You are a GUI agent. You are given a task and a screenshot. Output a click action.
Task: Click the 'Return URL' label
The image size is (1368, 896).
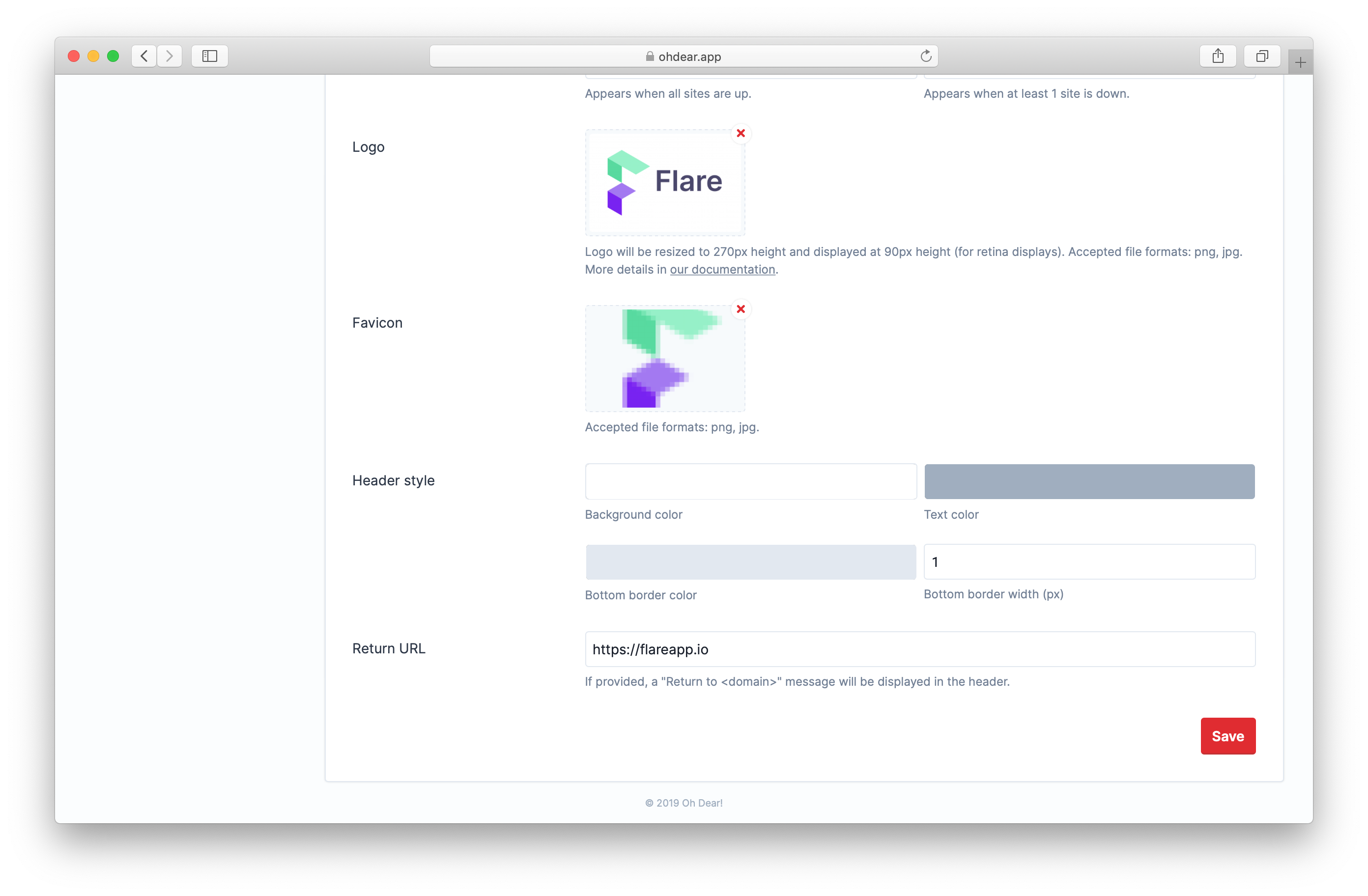389,648
